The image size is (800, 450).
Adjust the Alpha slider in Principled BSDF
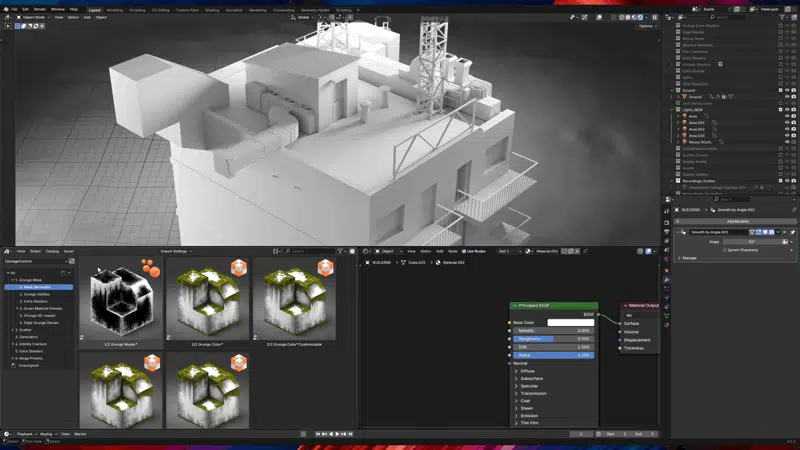(x=553, y=355)
